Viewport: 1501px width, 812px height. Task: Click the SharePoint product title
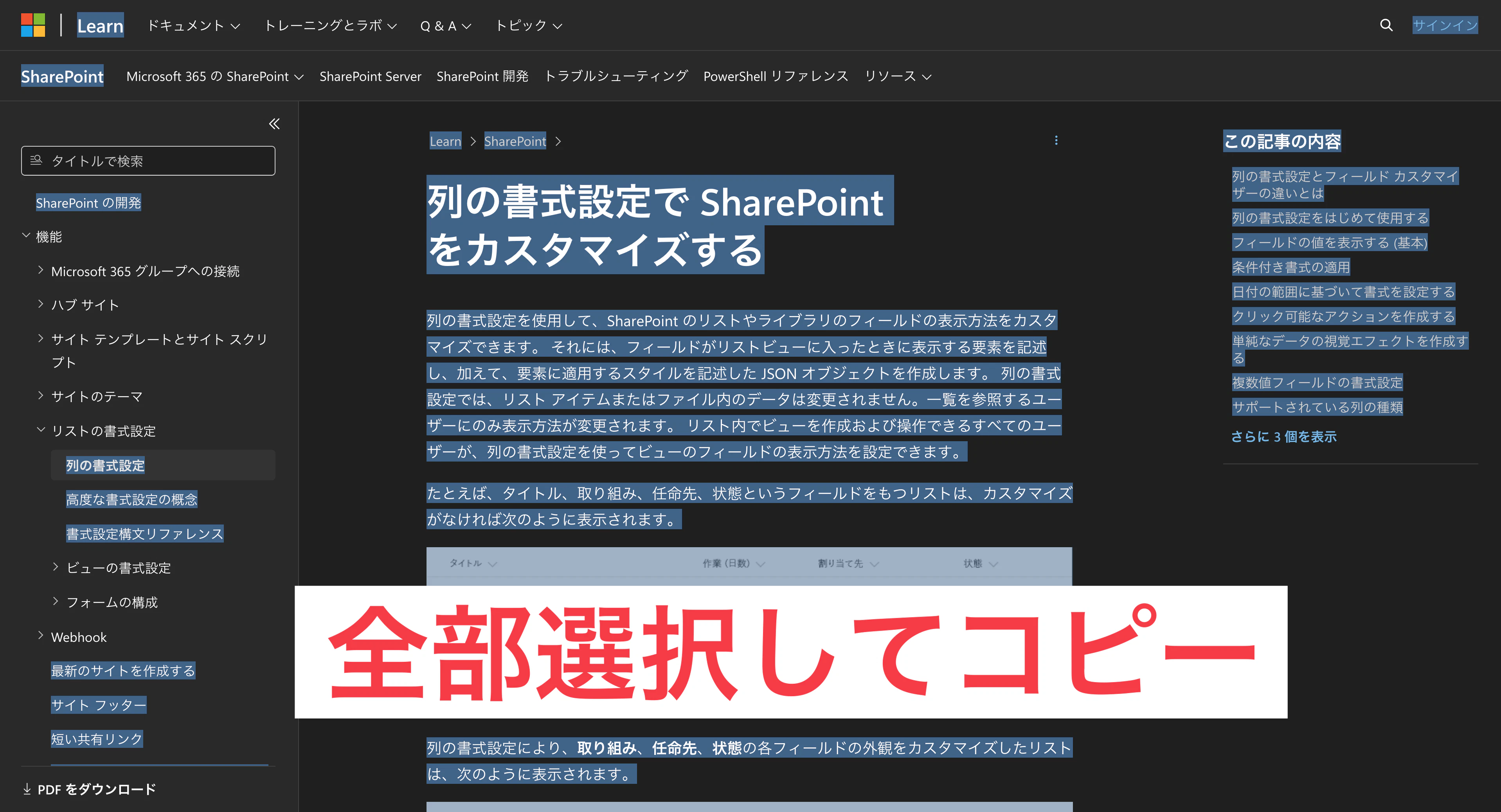(x=62, y=76)
